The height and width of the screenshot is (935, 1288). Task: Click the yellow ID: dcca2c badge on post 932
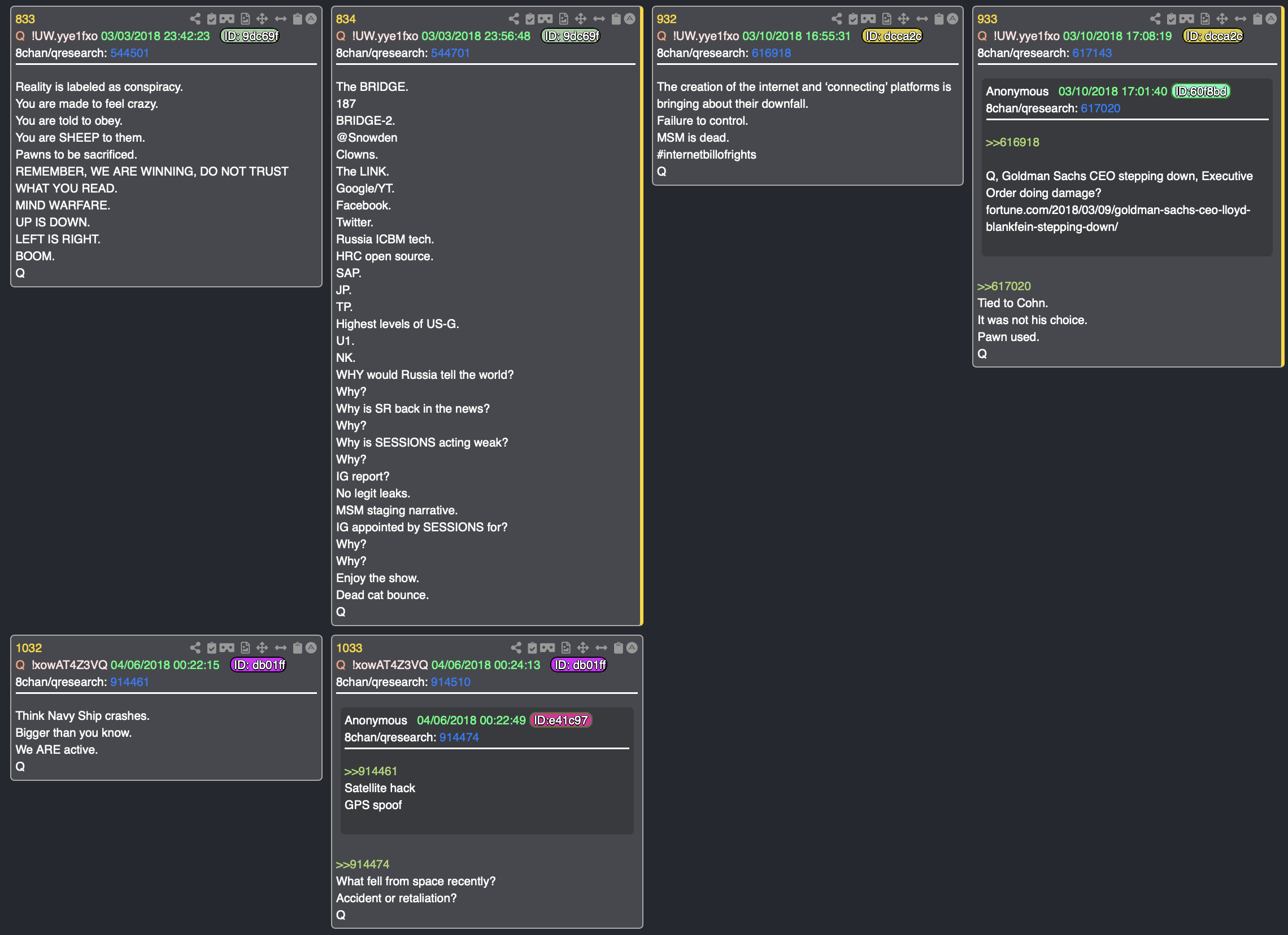(x=892, y=36)
